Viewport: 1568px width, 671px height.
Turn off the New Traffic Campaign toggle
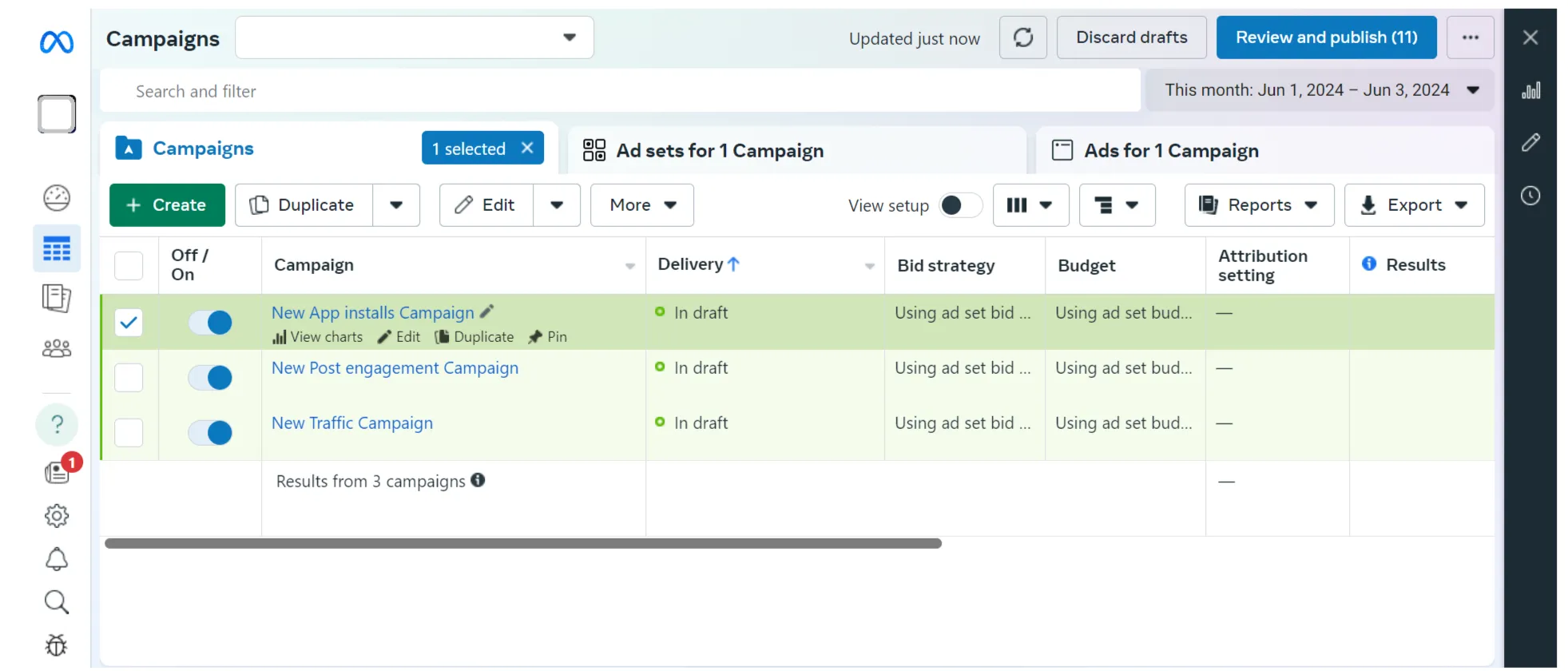tap(210, 433)
